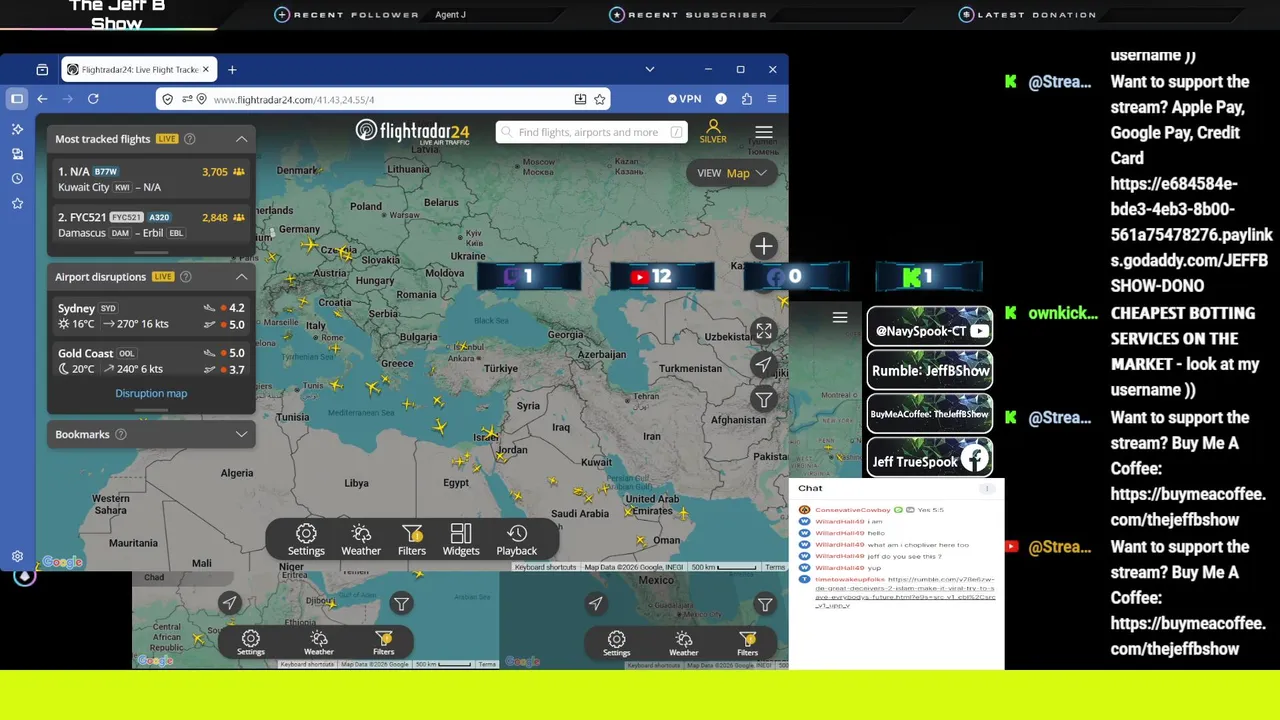Viewport: 1280px width, 720px height.
Task: Click the help icon next to Most tracked flights
Action: 190,139
